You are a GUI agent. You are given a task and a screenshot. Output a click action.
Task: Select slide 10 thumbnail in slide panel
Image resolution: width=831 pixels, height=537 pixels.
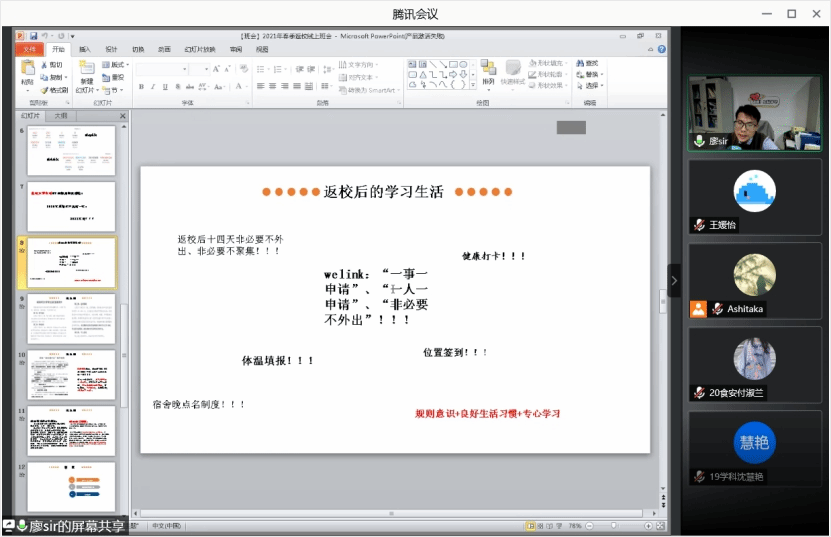[x=71, y=375]
